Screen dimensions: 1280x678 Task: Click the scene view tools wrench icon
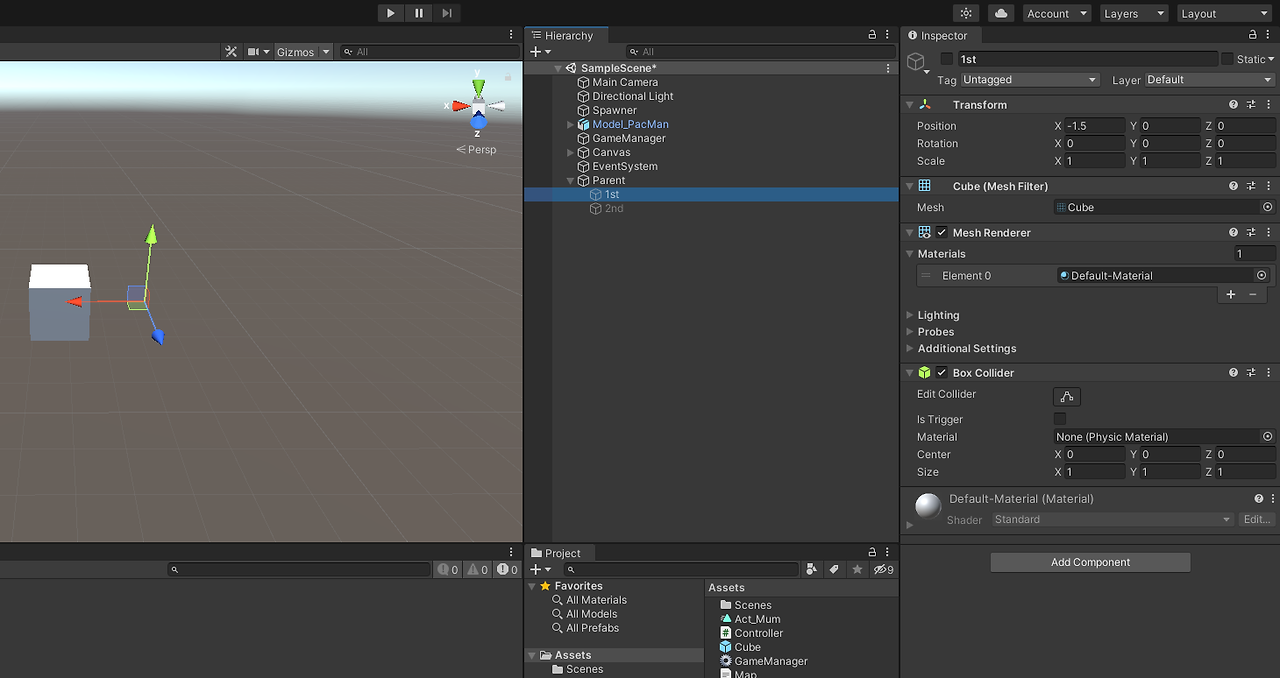click(x=230, y=51)
